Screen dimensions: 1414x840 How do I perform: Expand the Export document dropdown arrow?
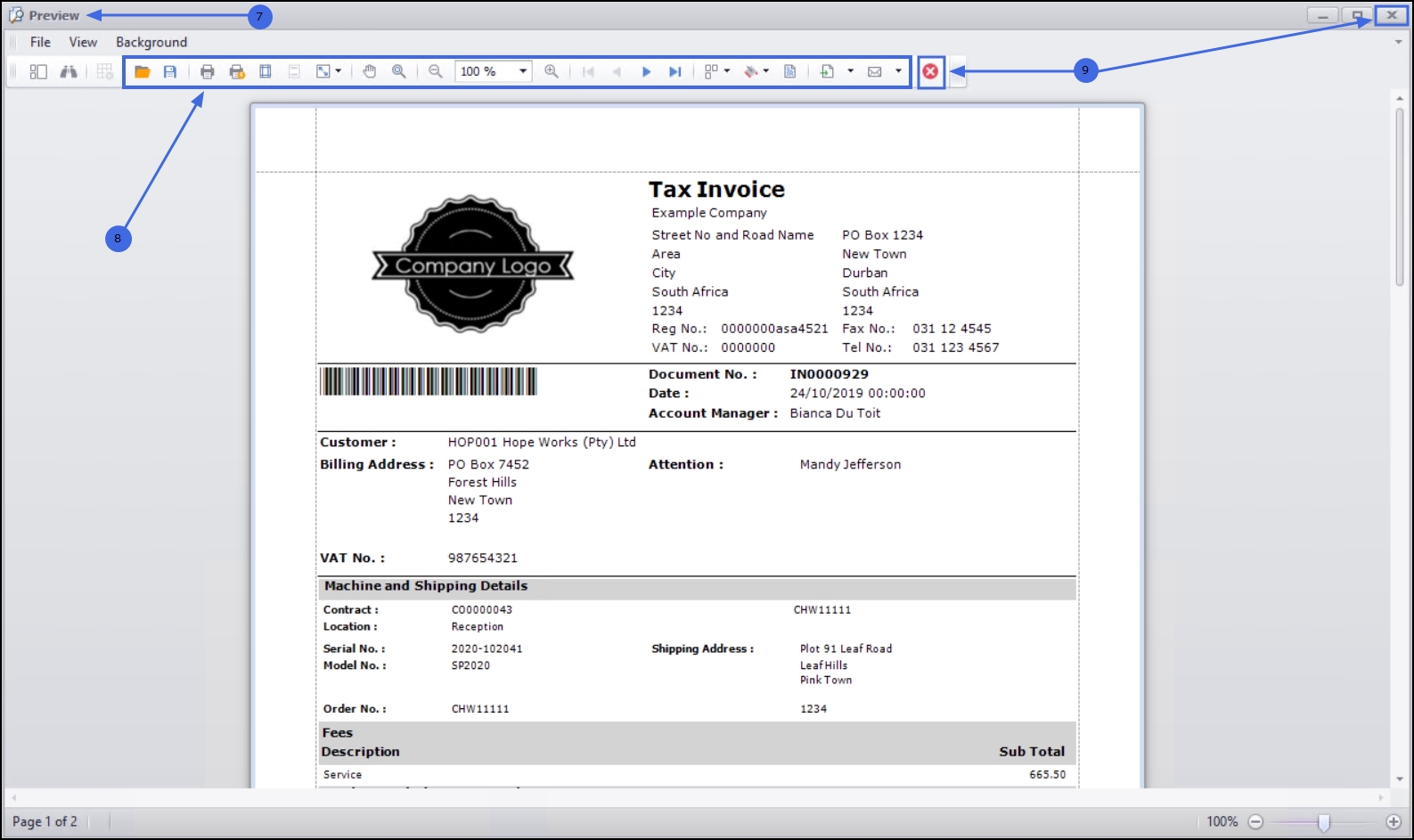point(850,72)
